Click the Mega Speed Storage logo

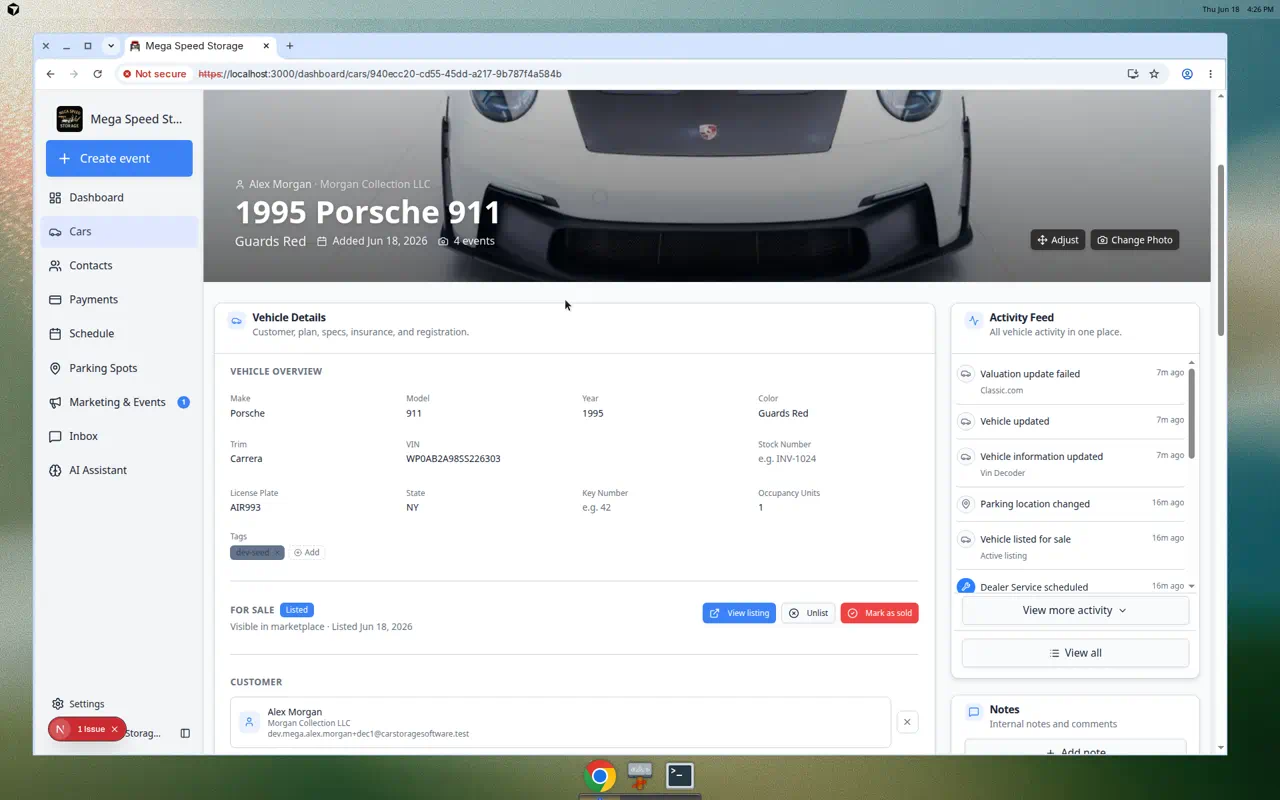[69, 119]
